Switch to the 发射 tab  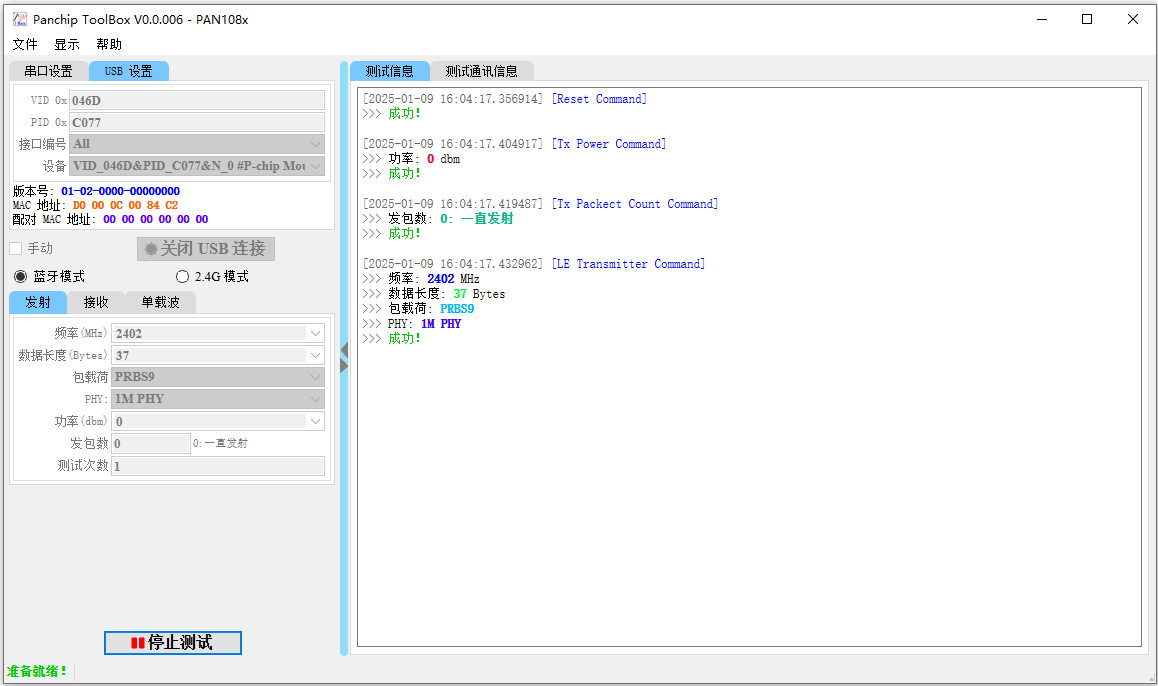38,302
